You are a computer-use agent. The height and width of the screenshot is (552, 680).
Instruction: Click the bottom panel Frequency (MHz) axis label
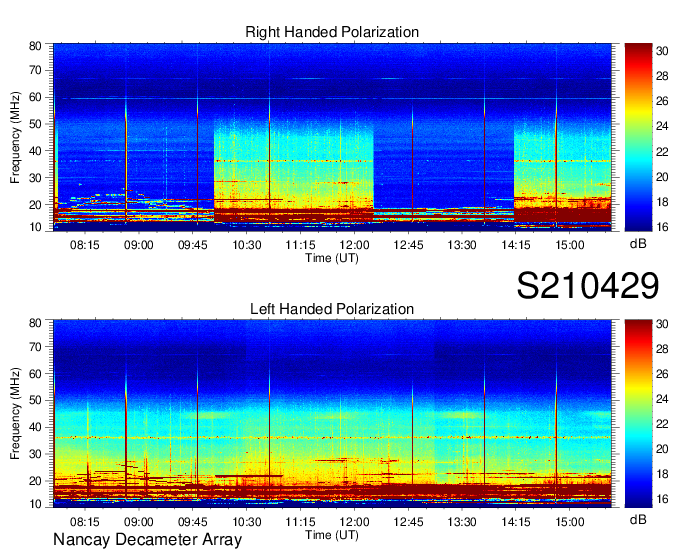tap(15, 414)
